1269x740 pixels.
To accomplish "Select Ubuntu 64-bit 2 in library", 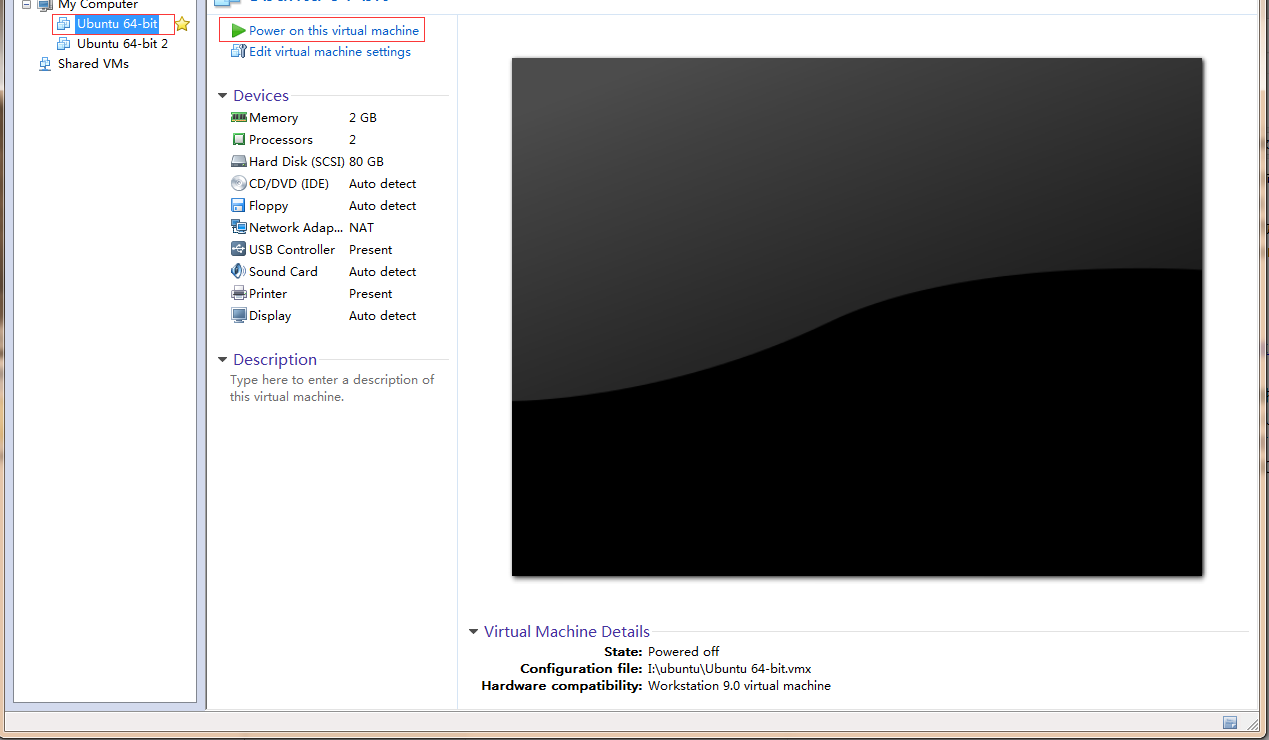I will tap(122, 44).
